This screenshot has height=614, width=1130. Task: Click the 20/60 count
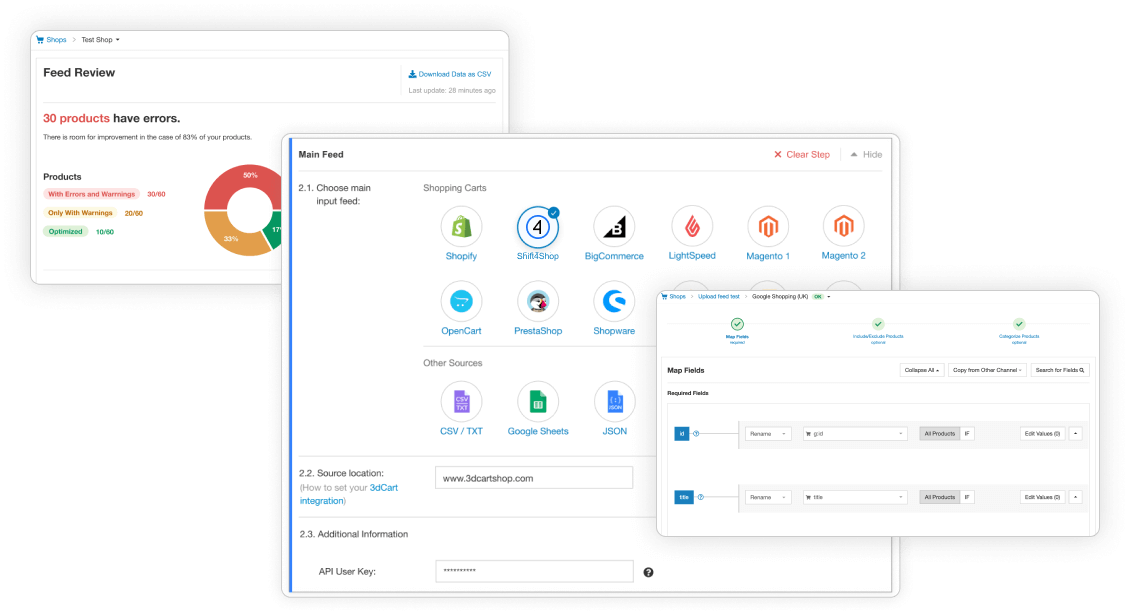(133, 213)
